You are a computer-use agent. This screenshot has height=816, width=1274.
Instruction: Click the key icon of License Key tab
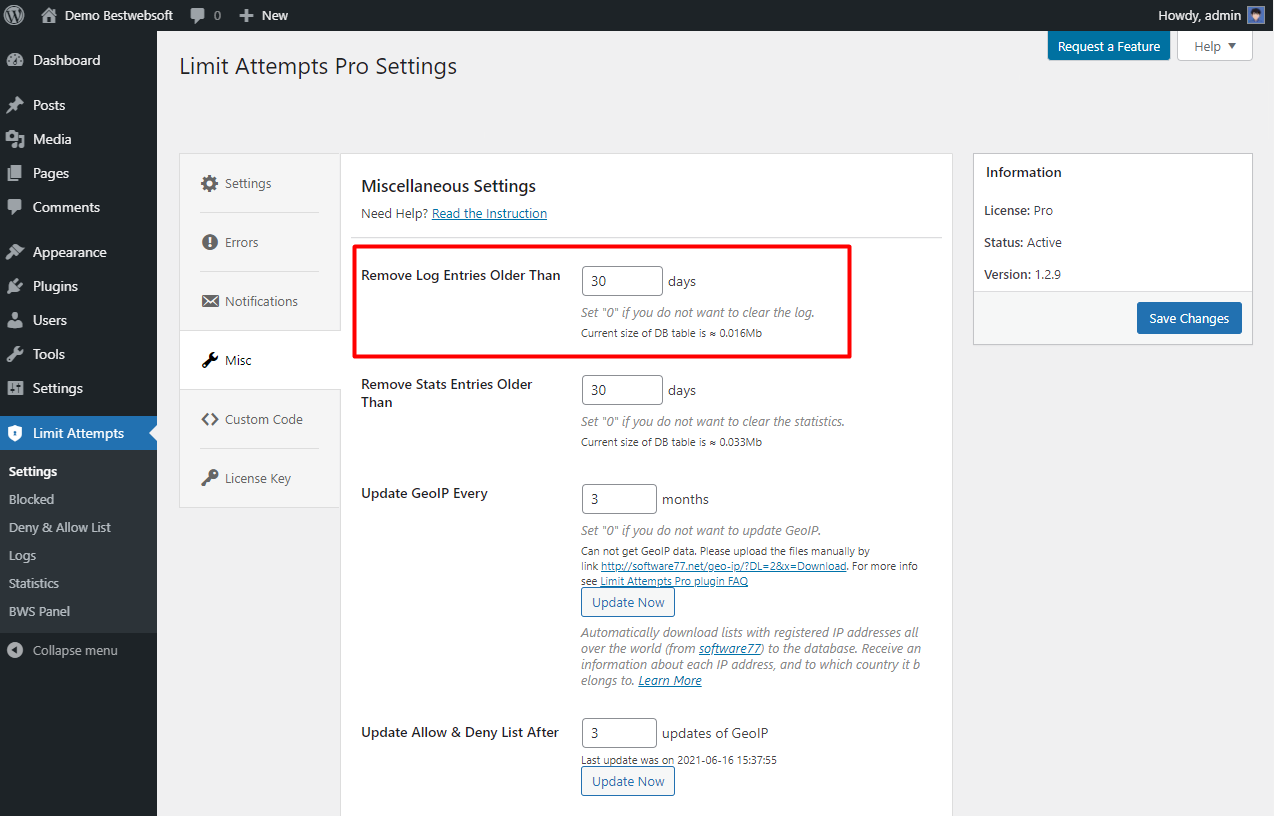pyautogui.click(x=209, y=478)
